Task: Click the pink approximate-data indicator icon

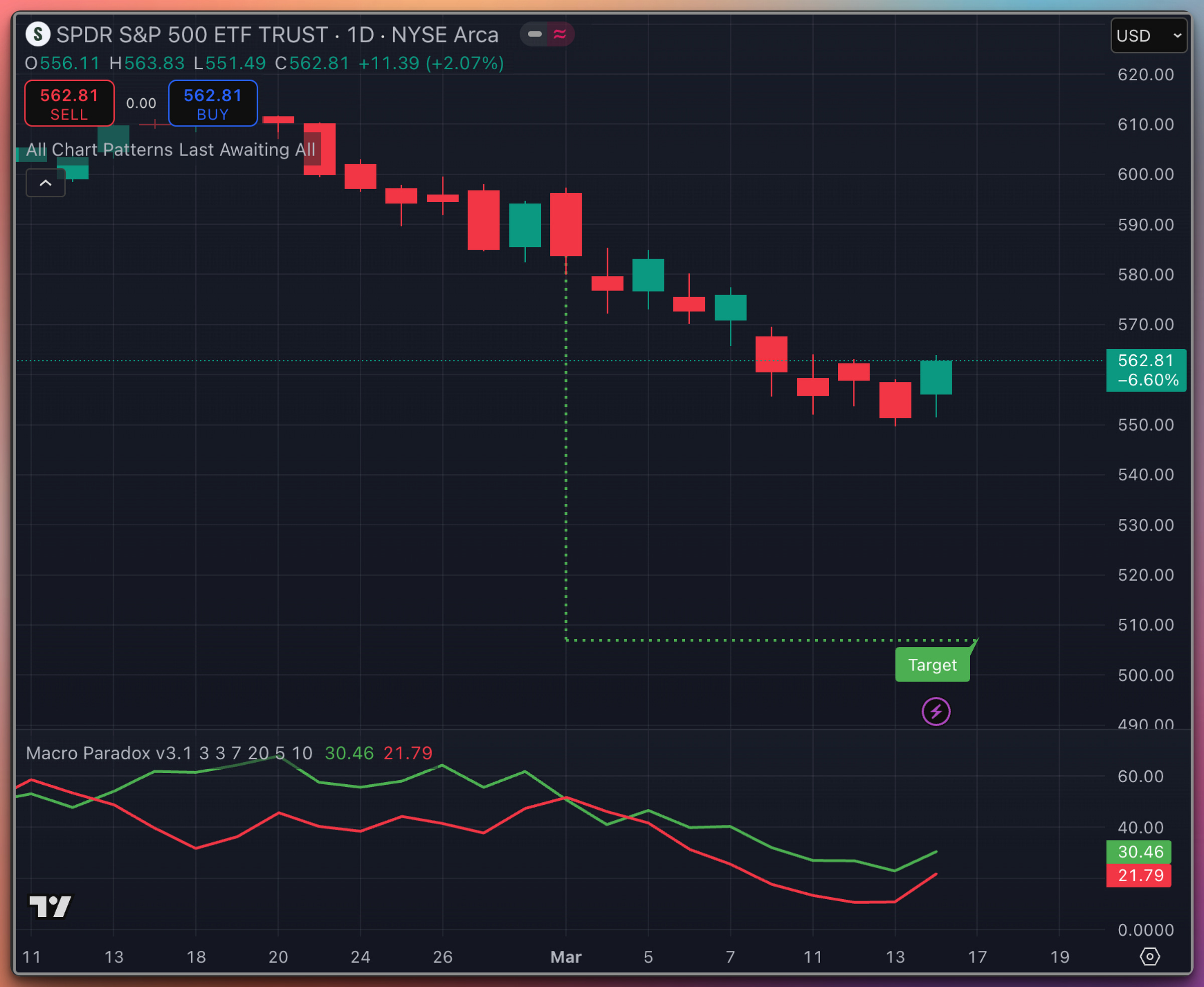Action: click(x=560, y=35)
